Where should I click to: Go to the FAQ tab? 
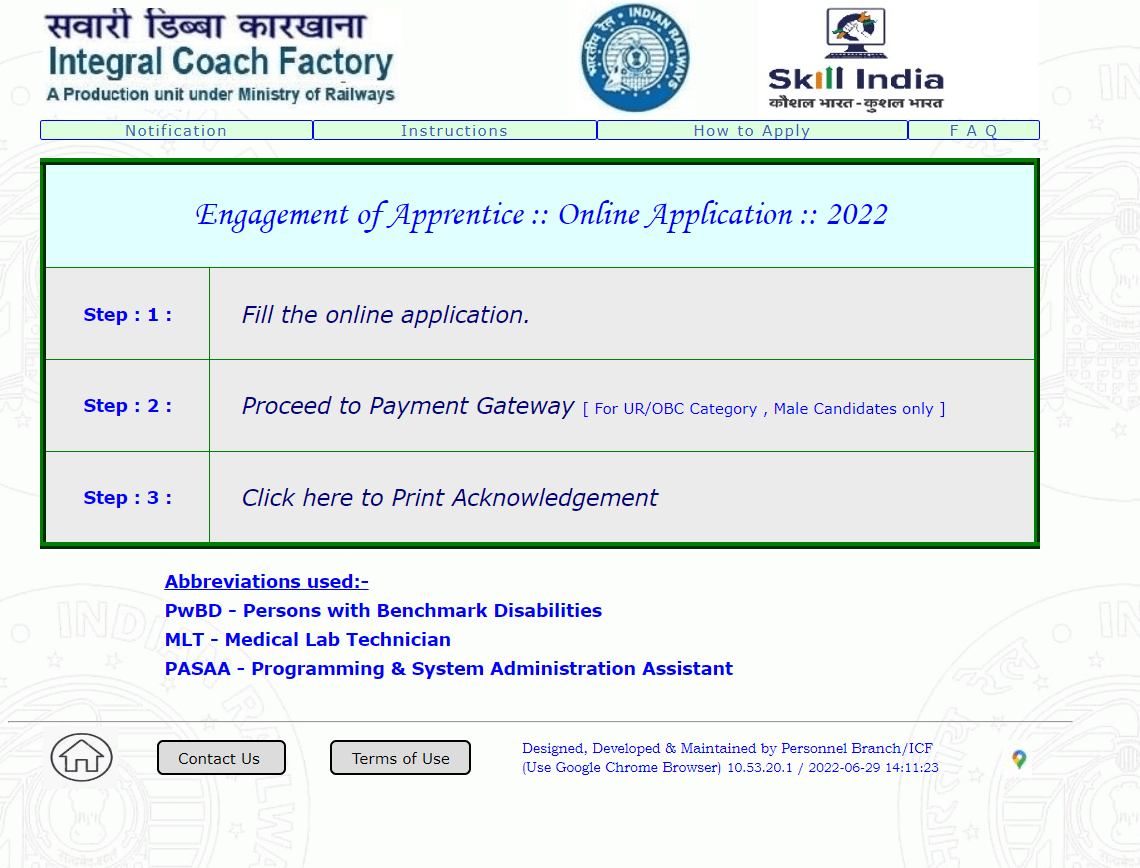(x=973, y=131)
